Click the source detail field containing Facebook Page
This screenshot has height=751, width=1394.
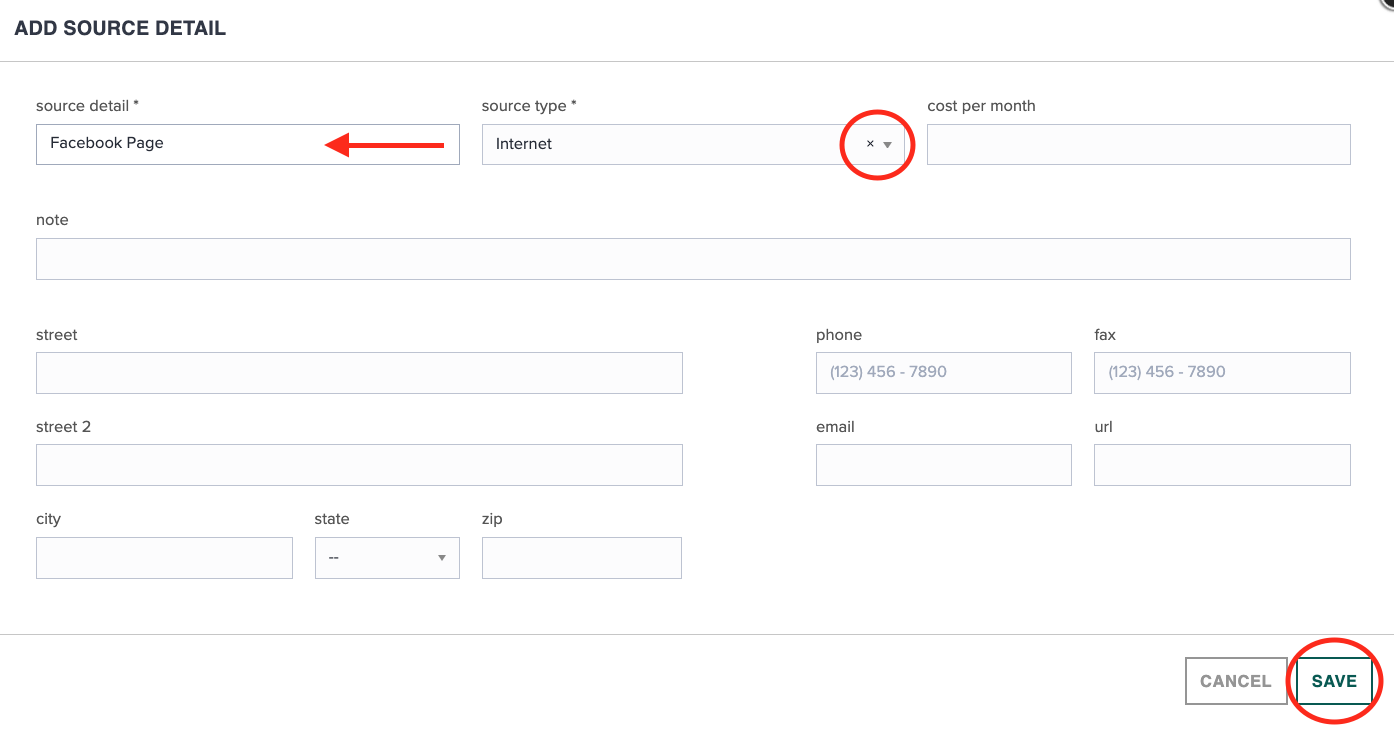click(x=247, y=143)
